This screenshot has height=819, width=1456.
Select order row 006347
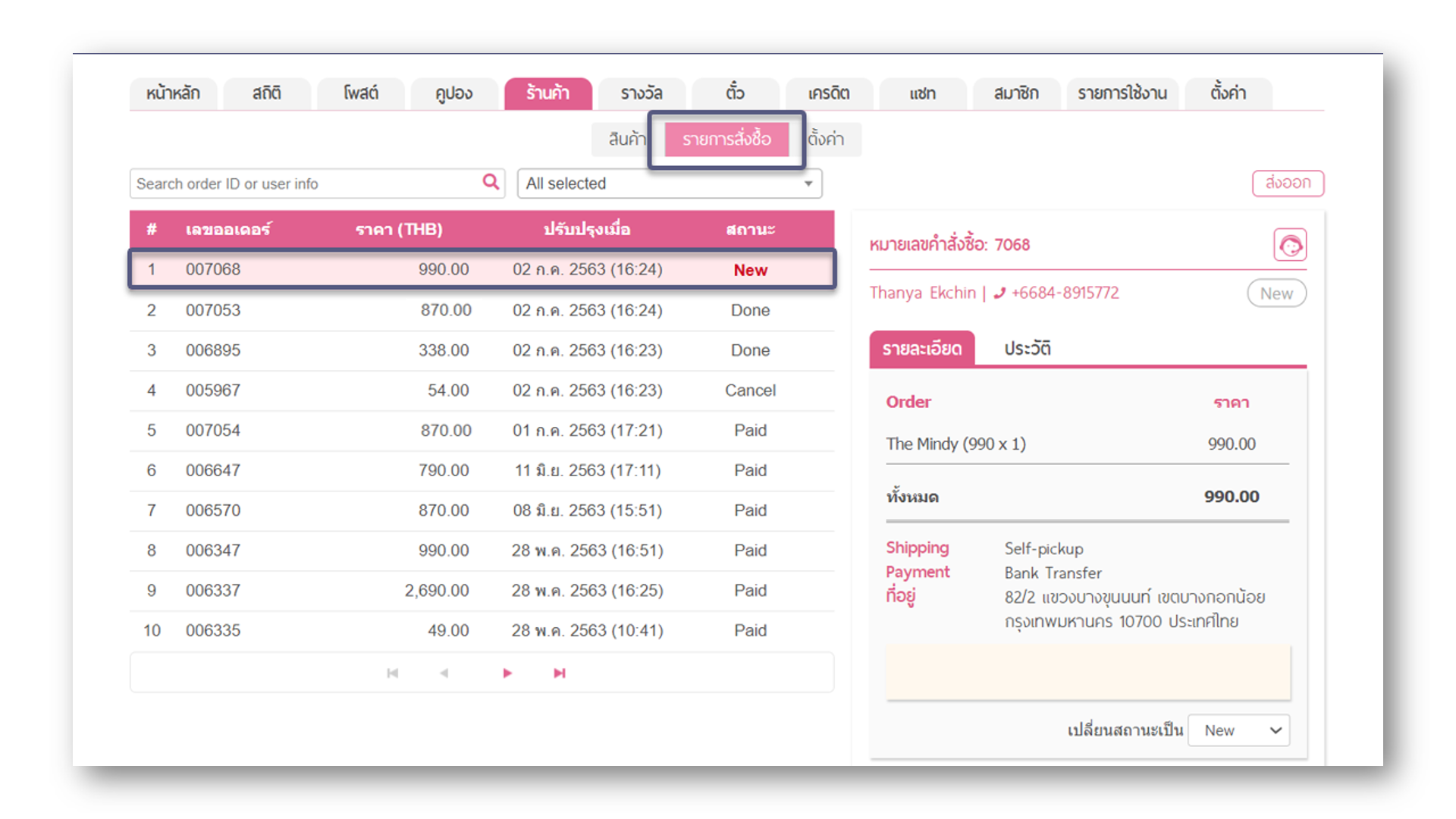[482, 551]
